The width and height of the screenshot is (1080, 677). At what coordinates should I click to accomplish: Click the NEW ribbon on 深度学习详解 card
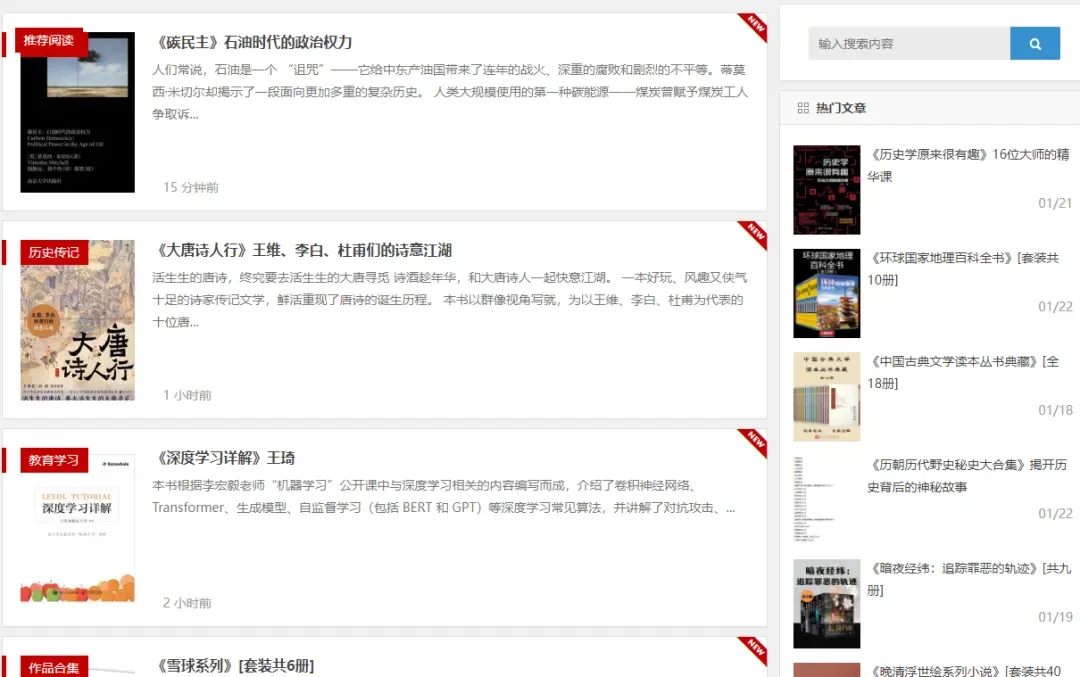pos(754,441)
